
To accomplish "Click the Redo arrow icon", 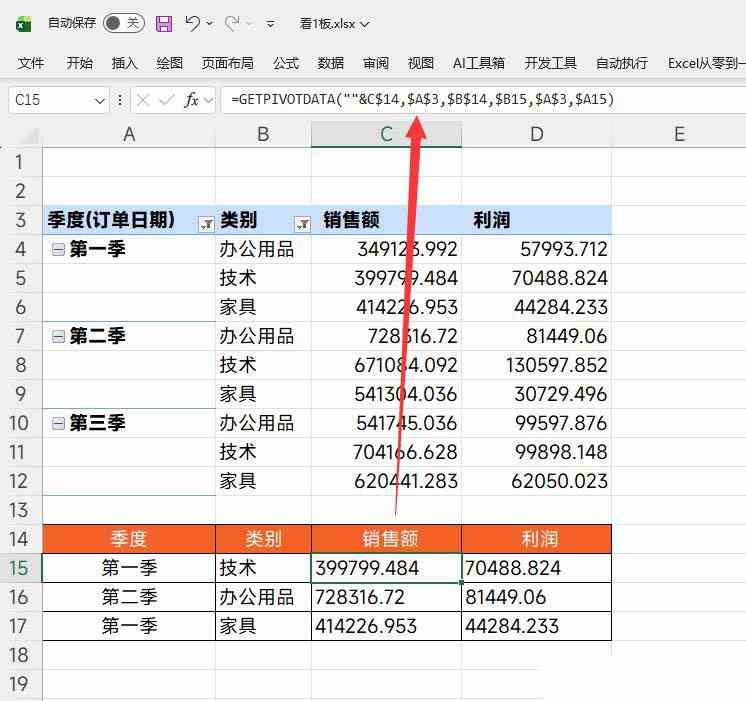I will (232, 23).
